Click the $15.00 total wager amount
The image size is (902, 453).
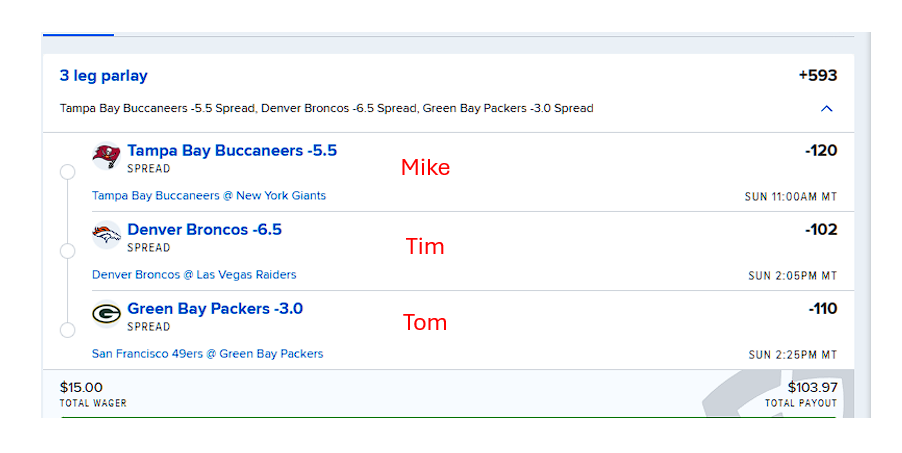(81, 387)
